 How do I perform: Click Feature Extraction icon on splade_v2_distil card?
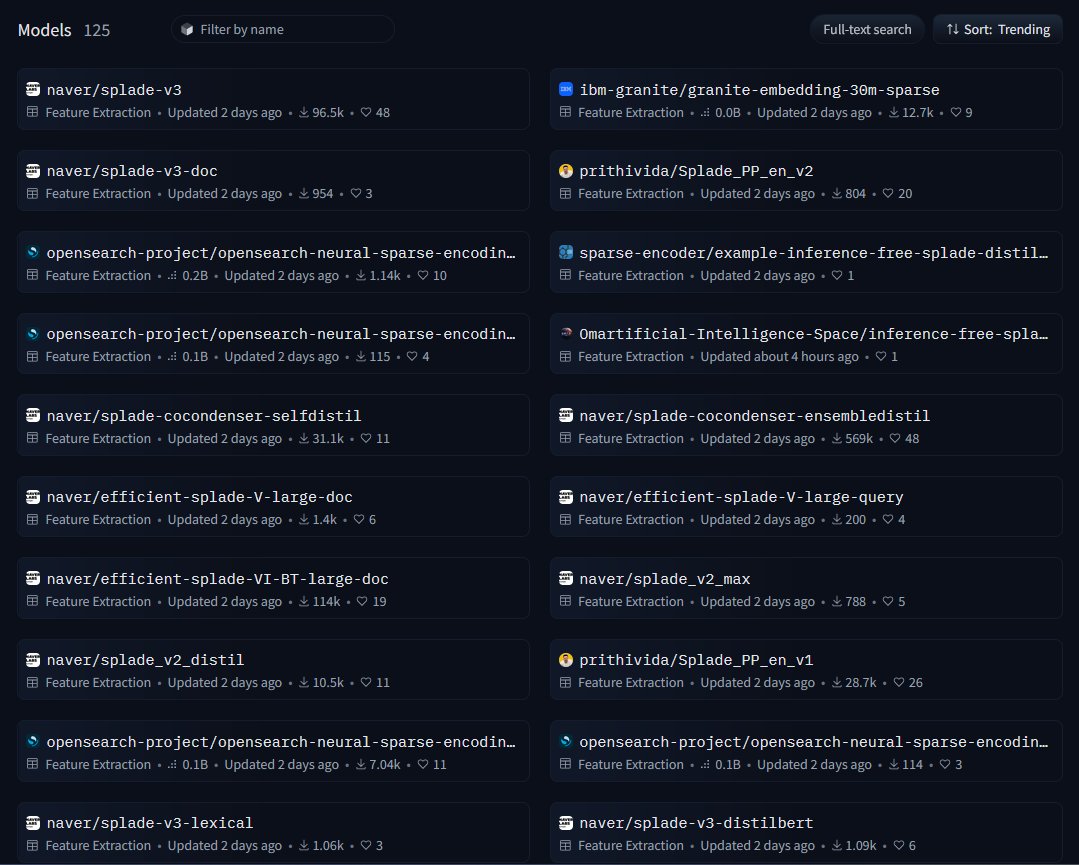point(32,683)
